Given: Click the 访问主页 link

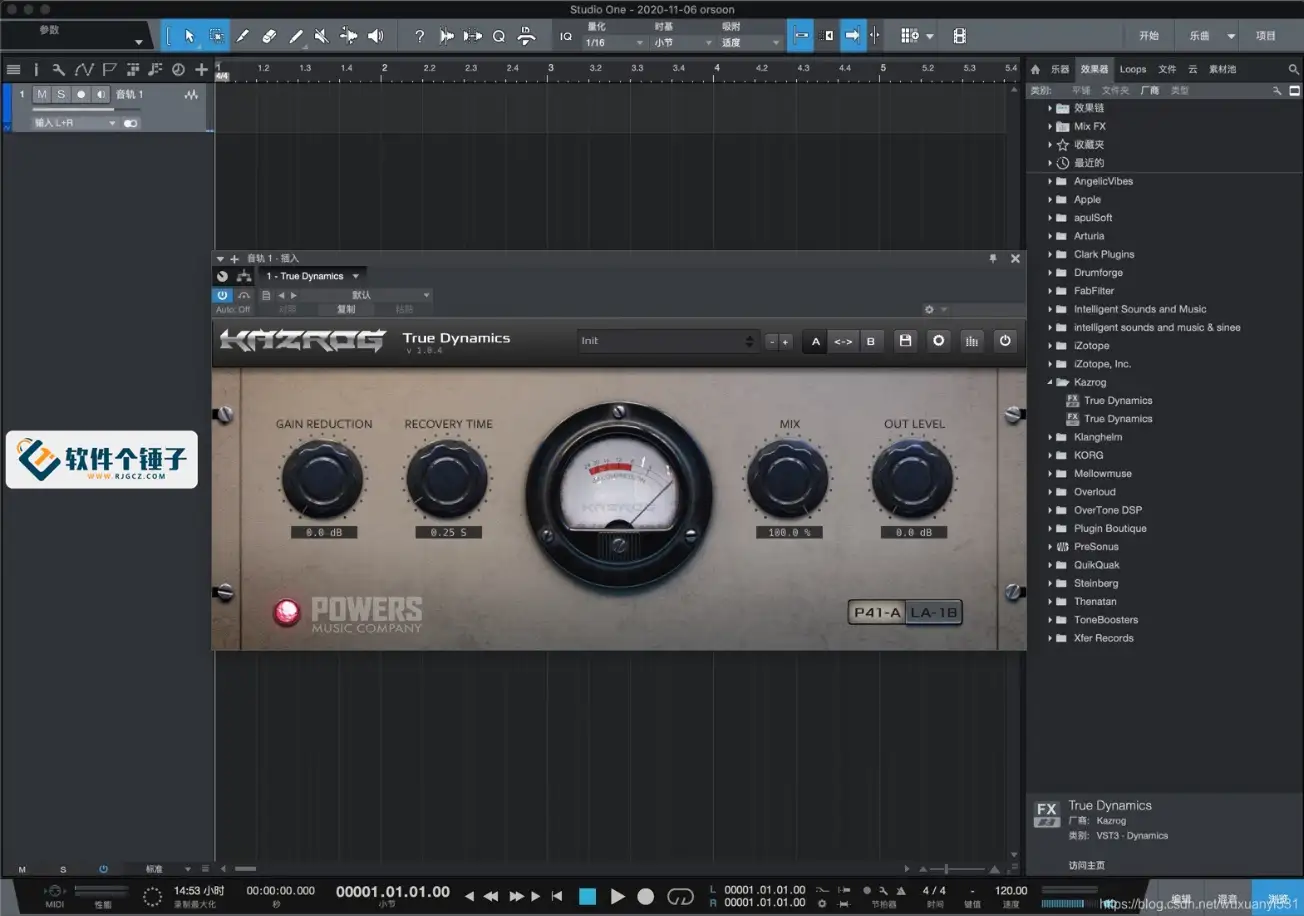Looking at the screenshot, I should 1087,865.
